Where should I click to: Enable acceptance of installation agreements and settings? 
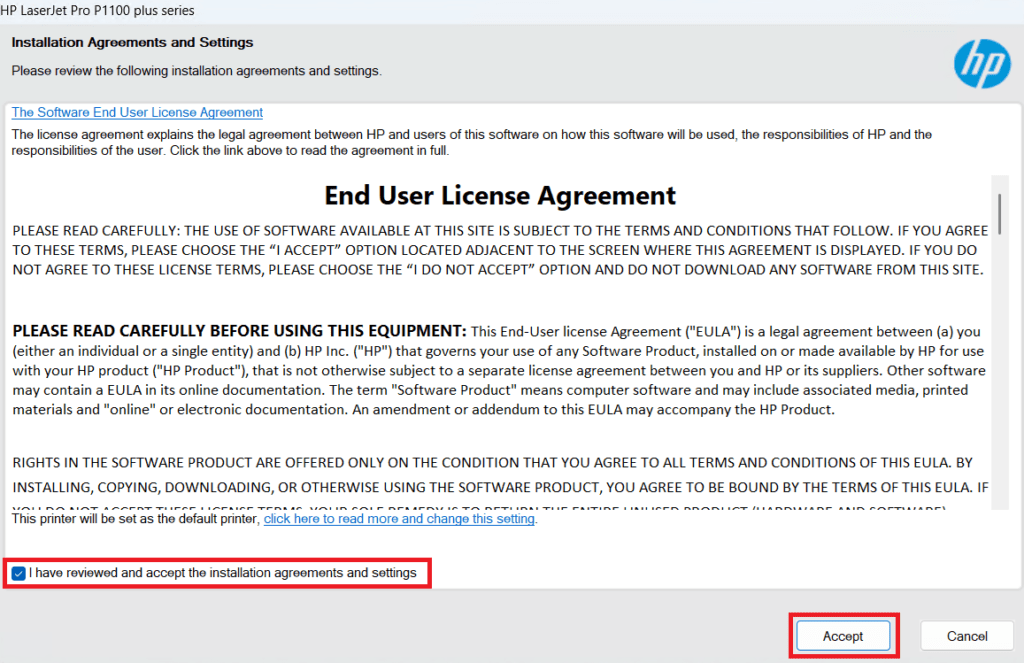pos(18,573)
